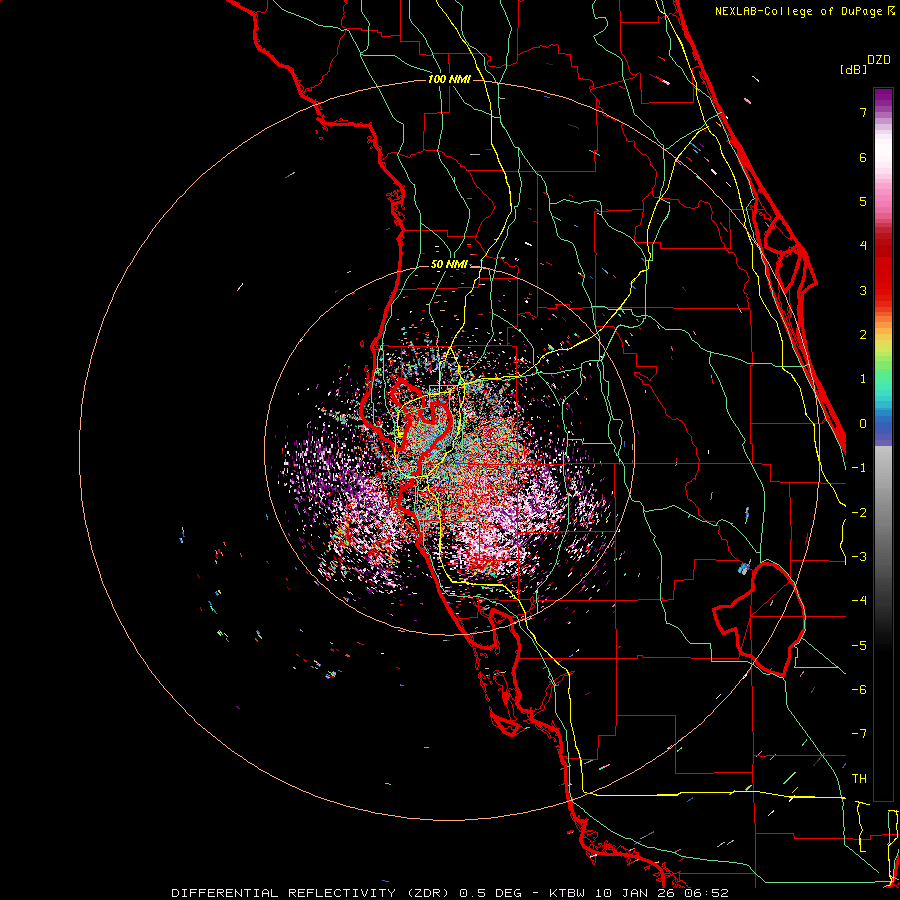Click the "DZD" legend title
The height and width of the screenshot is (900, 900).
tap(879, 60)
